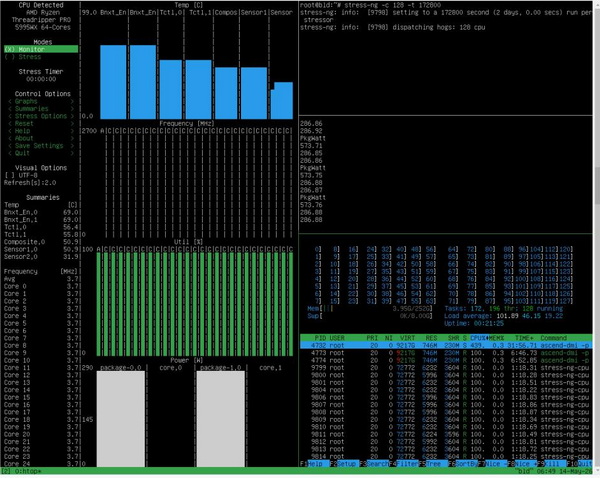Open the Help control option in s-tui
This screenshot has height=478, width=600.
coord(41,131)
